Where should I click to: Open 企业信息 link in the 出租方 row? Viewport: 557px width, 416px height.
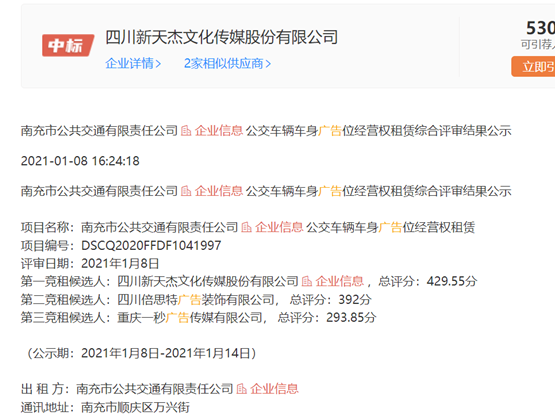(274, 389)
